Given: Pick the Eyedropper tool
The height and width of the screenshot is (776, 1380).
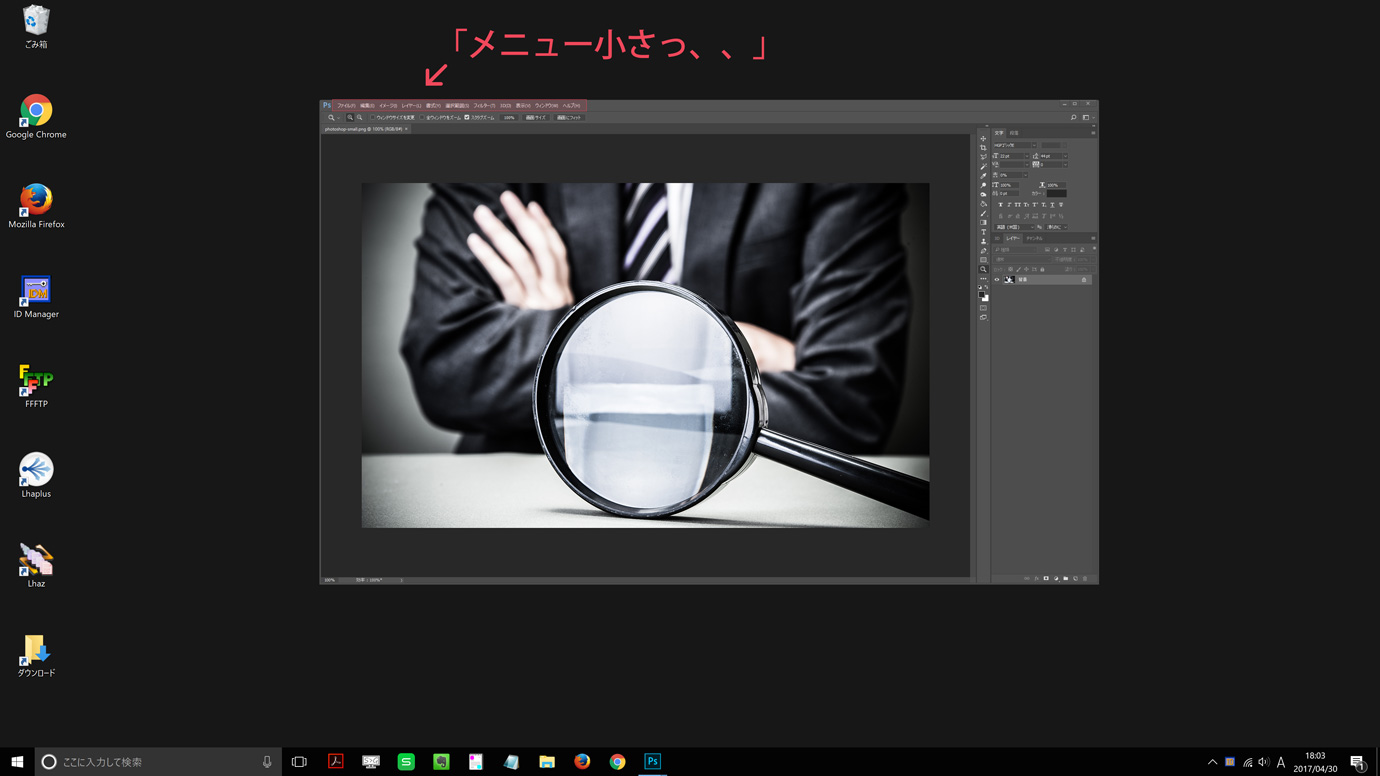Looking at the screenshot, I should tap(983, 176).
